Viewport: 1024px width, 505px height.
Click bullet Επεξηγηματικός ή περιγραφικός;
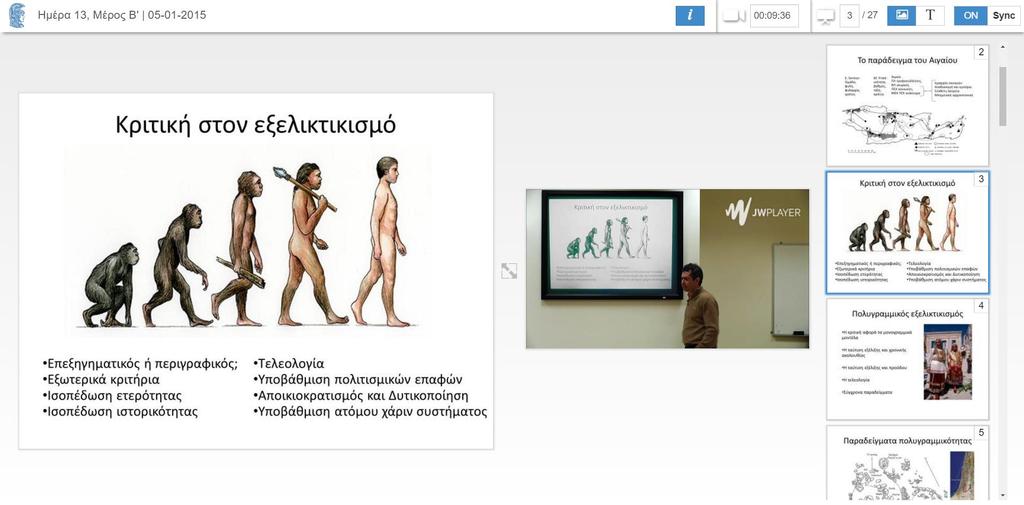(x=140, y=364)
